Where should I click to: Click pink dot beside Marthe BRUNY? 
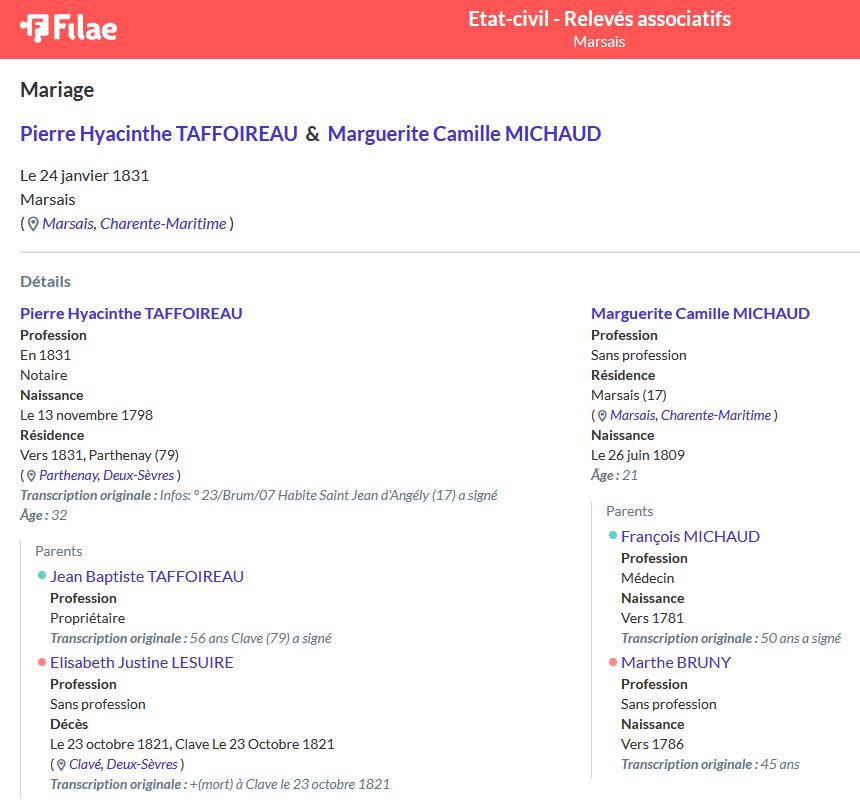click(613, 662)
